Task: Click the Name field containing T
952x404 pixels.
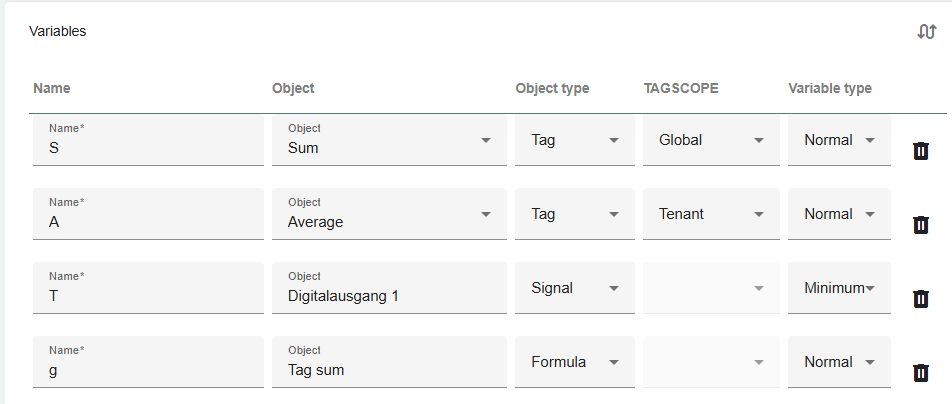Action: [x=148, y=296]
